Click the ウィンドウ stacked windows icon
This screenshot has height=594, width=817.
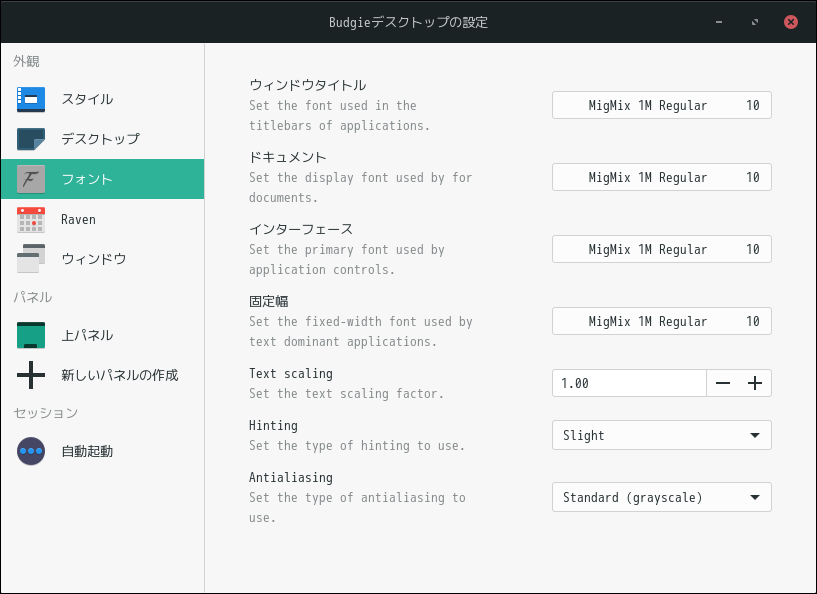tap(31, 258)
